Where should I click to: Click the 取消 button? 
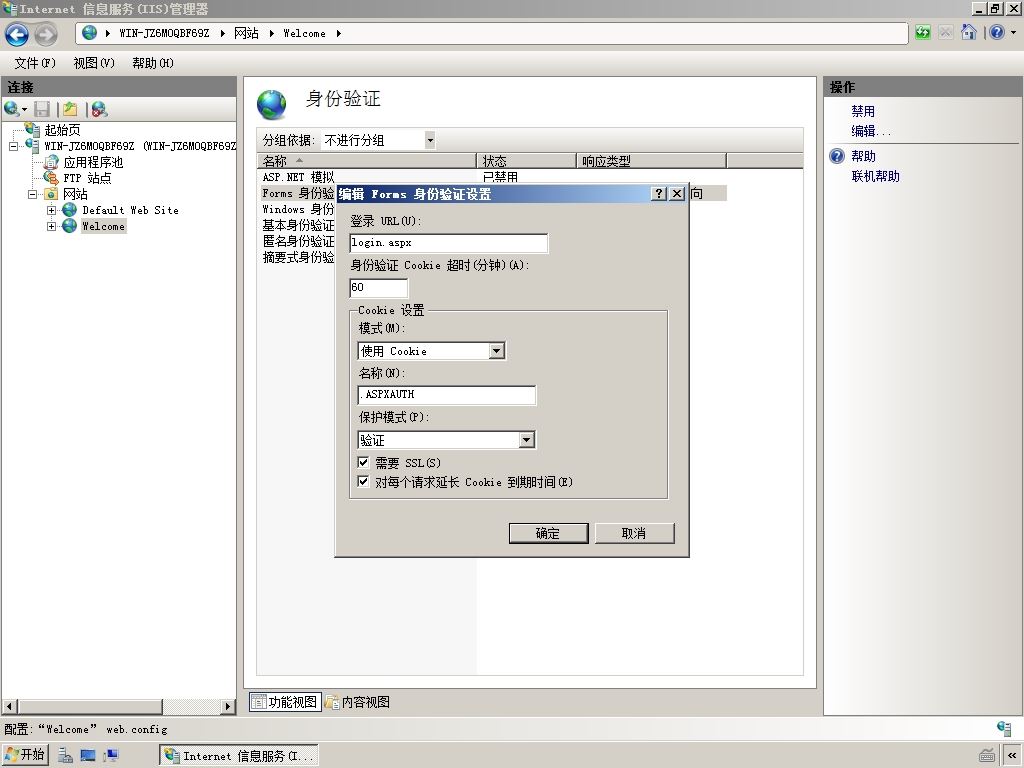[x=633, y=533]
